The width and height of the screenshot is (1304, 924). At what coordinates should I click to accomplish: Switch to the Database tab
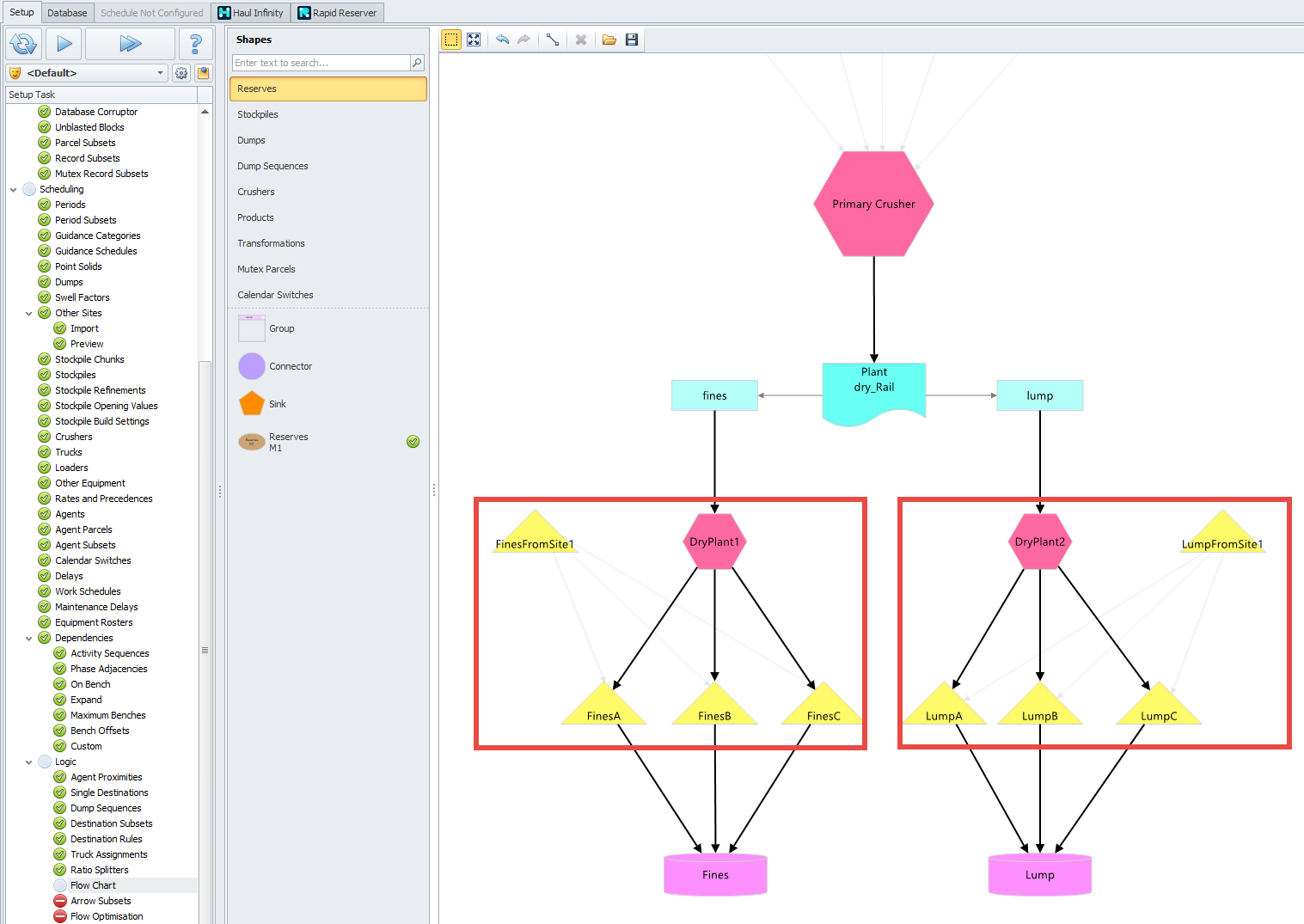pos(67,13)
